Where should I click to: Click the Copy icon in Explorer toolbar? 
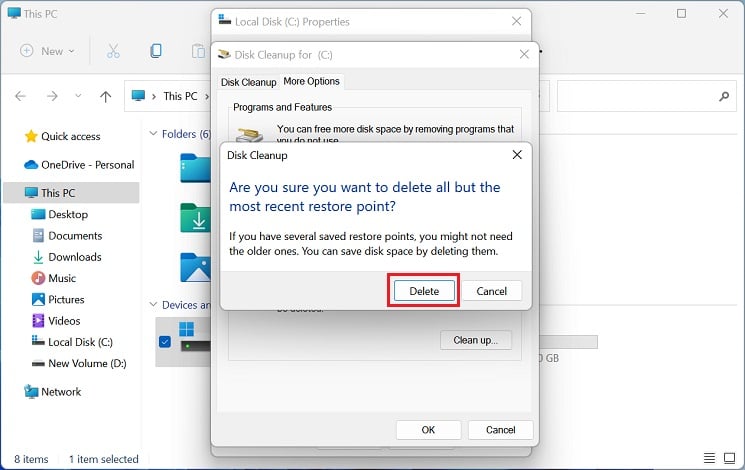155,51
